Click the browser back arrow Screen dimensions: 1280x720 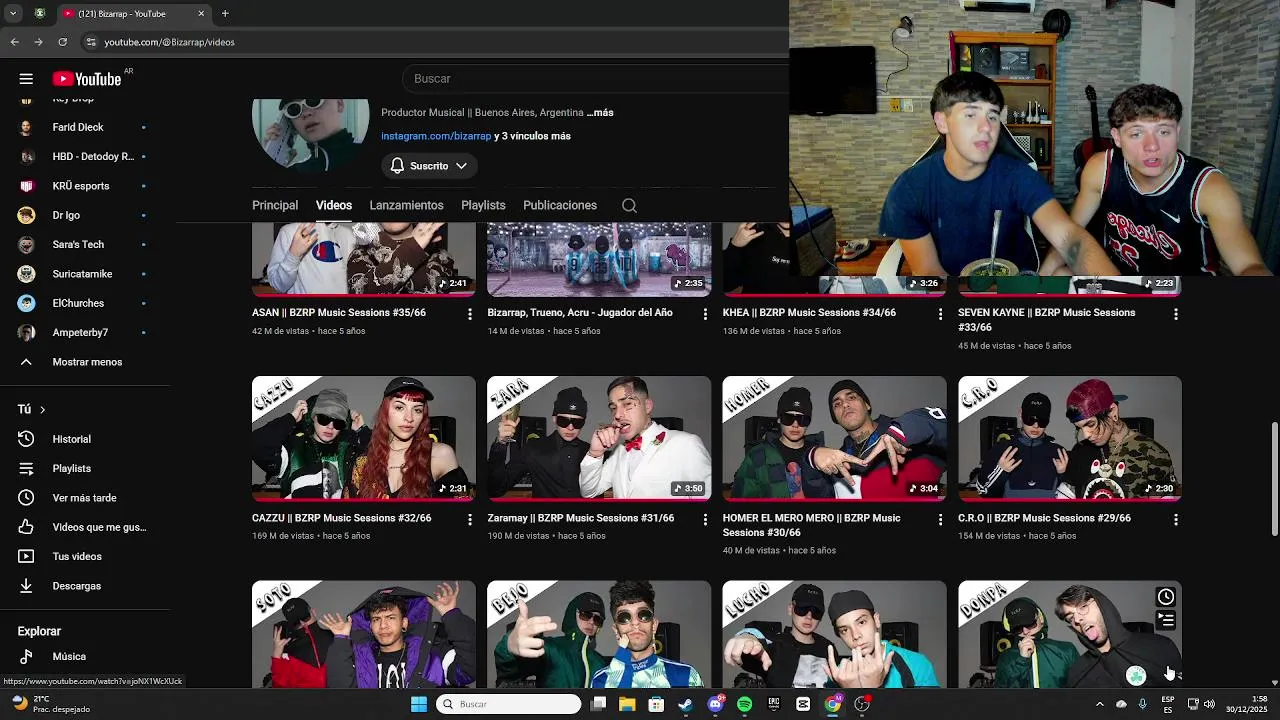(x=14, y=42)
